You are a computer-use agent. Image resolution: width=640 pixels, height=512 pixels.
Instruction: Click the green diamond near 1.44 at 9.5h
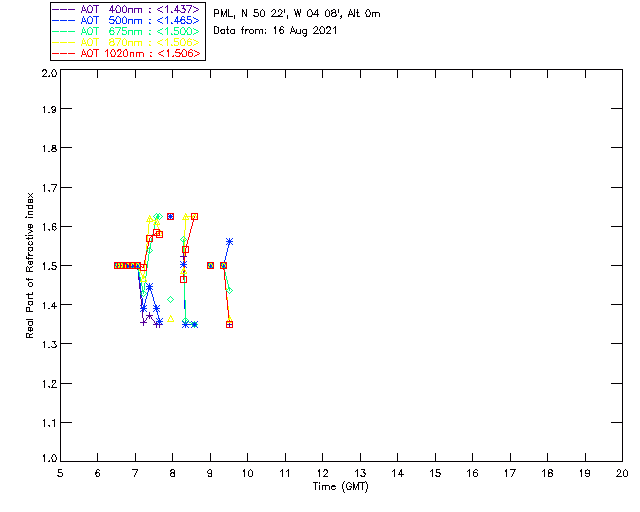[x=229, y=291]
